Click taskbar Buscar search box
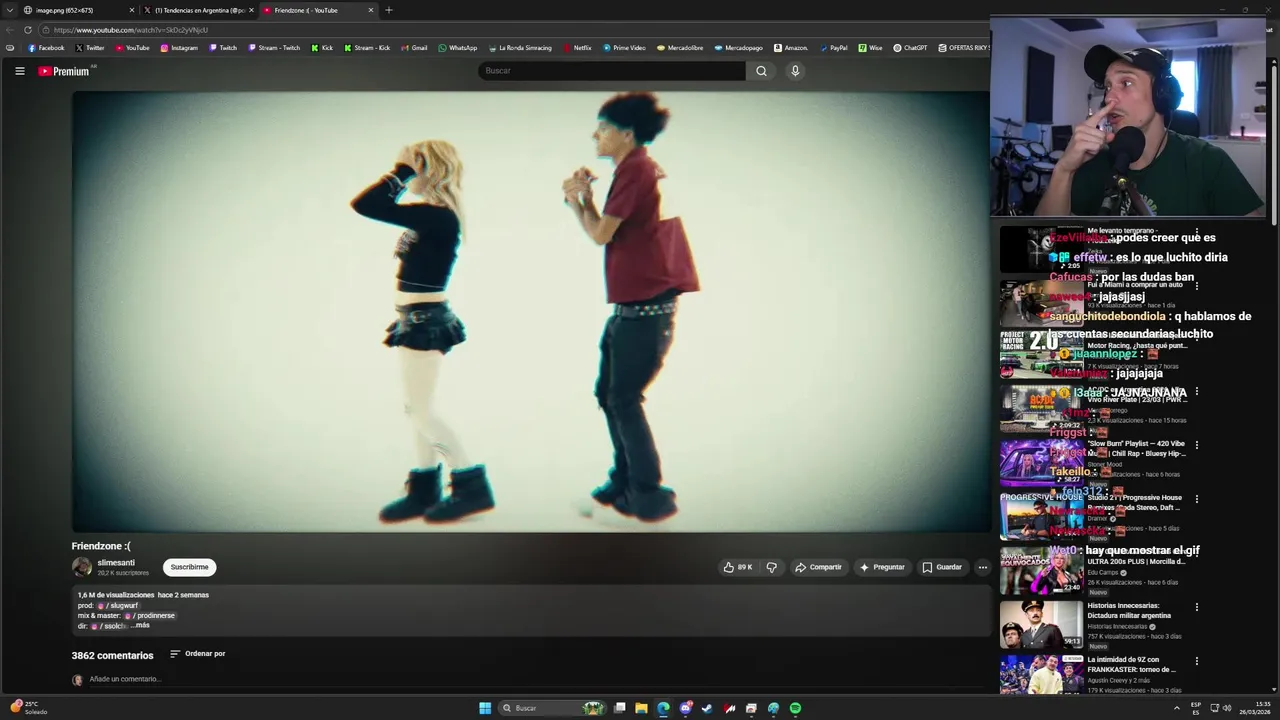The width and height of the screenshot is (1280, 720). 551,708
